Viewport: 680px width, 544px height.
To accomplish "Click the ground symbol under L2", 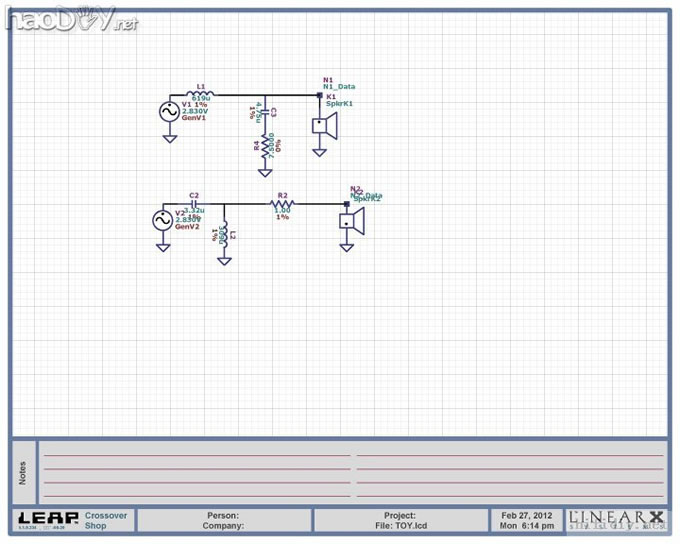I will (x=224, y=260).
